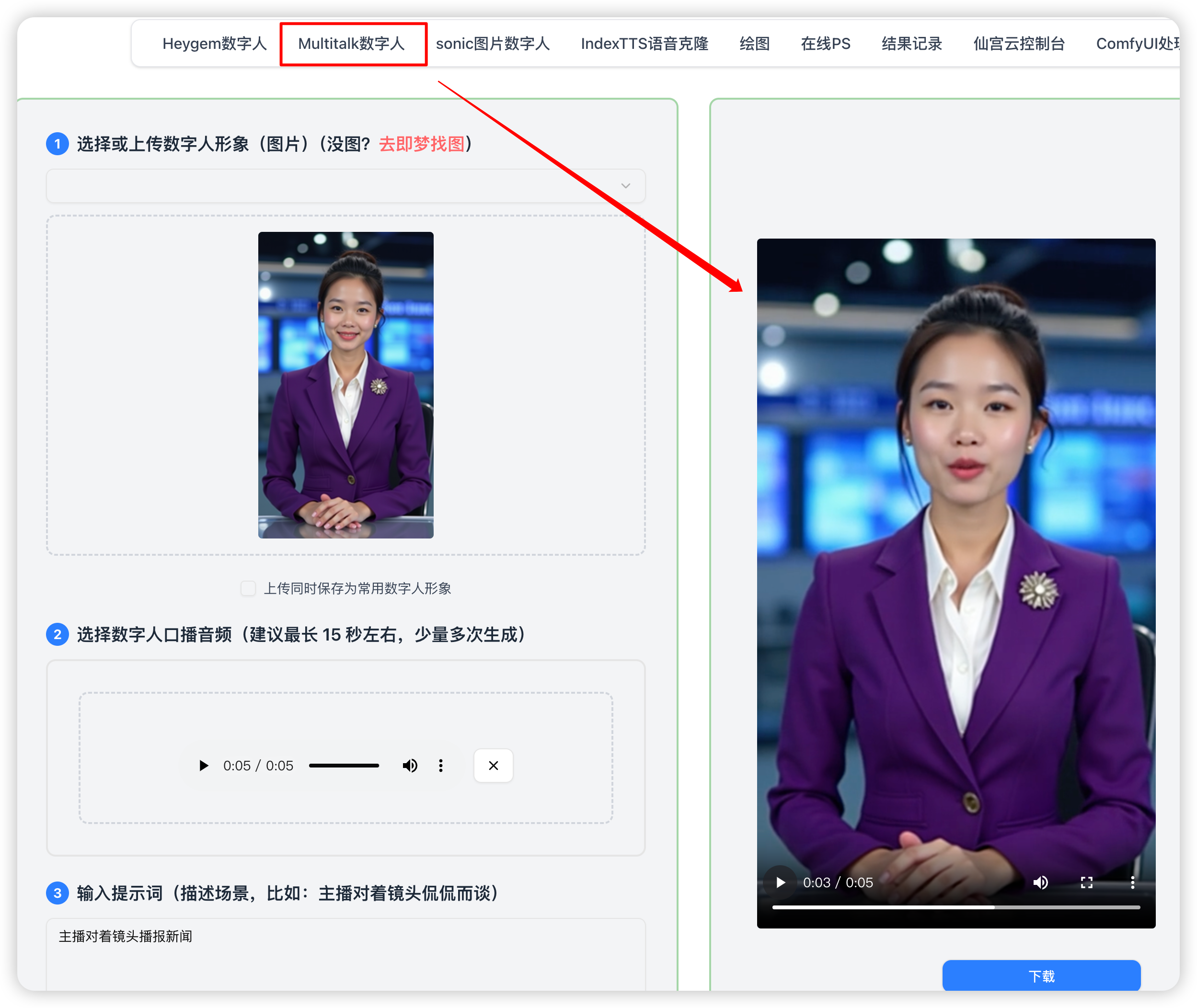This screenshot has width=1197, height=1008.
Task: Mute the generated video volume
Action: (x=1040, y=883)
